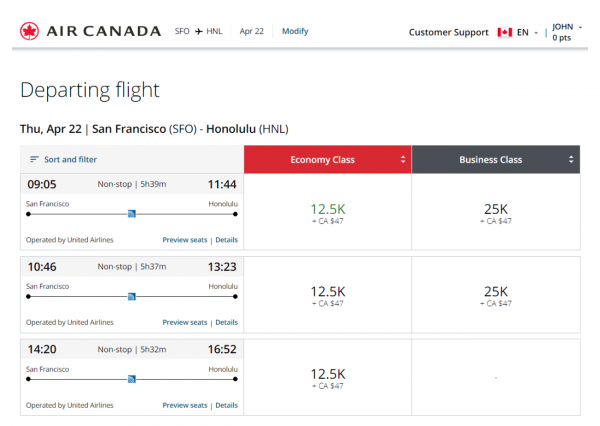Click the Canadian flag icon
This screenshot has height=426, width=600.
click(x=504, y=32)
